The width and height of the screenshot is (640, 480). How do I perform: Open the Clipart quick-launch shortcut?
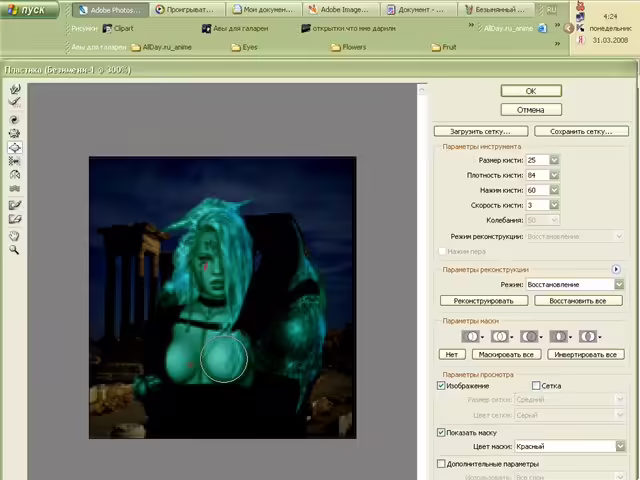118,28
